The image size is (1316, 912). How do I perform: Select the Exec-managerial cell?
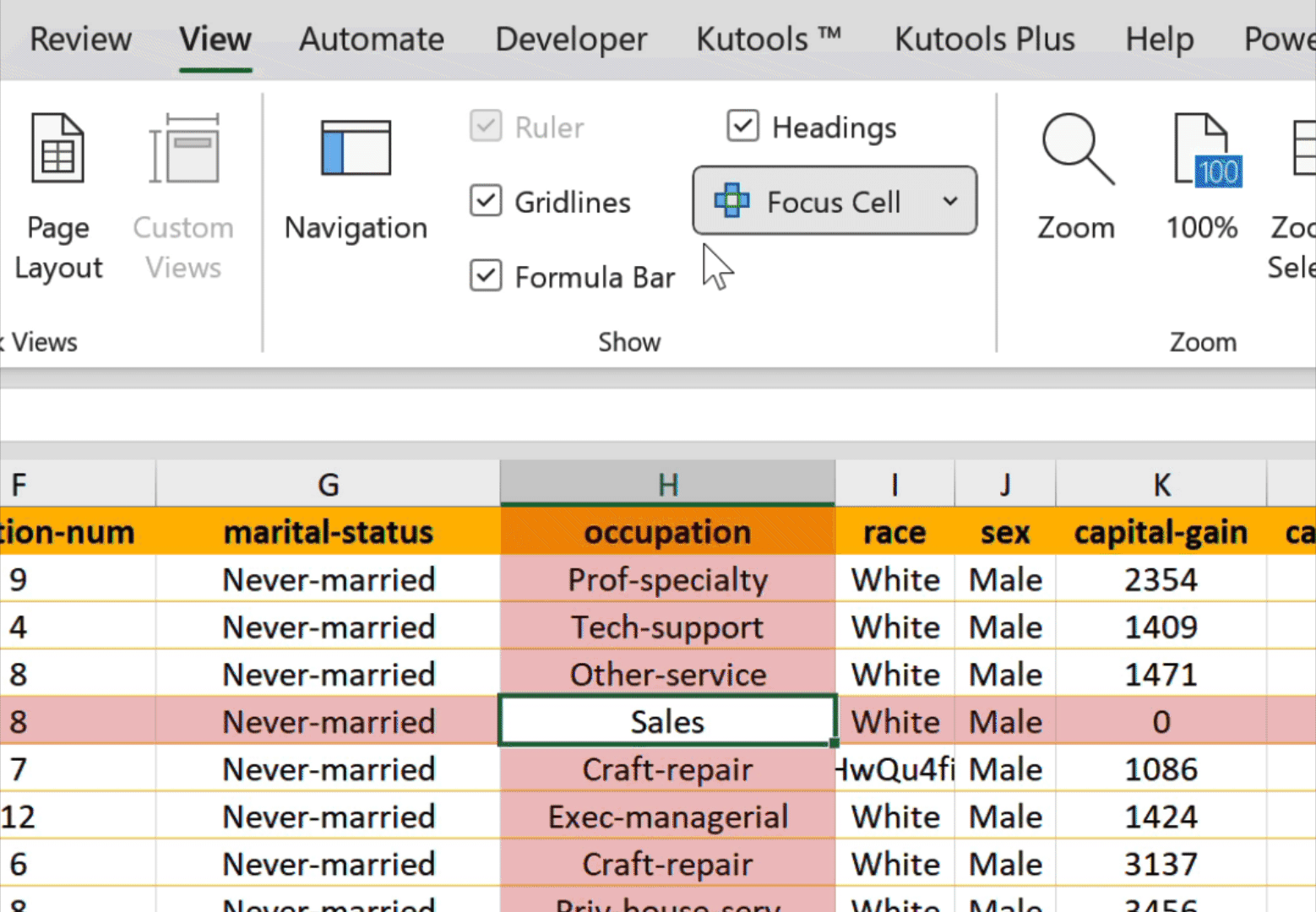coord(668,816)
